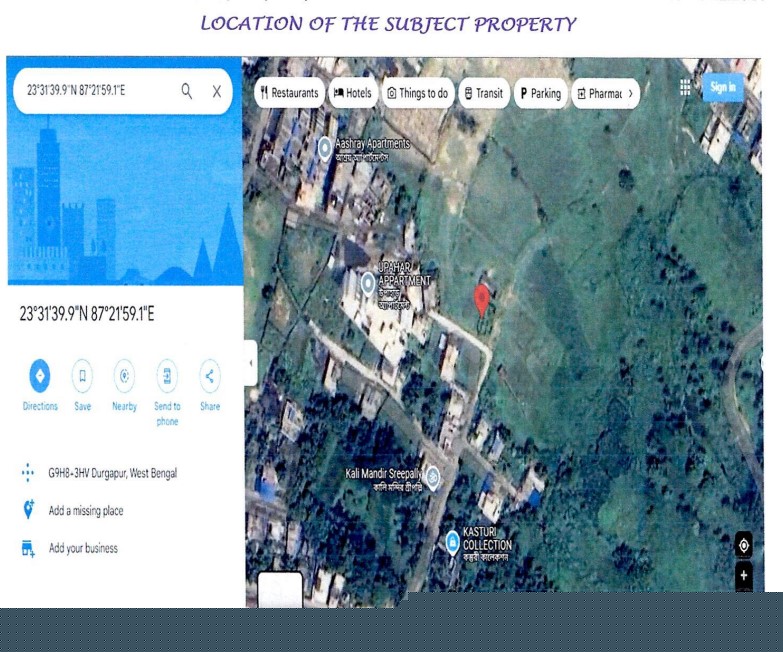Select the Pharmacies filter chip
The image size is (783, 652).
(599, 93)
